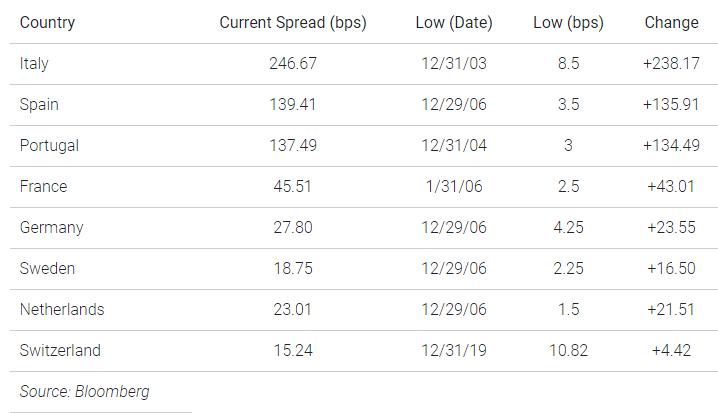This screenshot has height=413, width=718.
Task: Select the Italy row label
Action: (x=34, y=64)
